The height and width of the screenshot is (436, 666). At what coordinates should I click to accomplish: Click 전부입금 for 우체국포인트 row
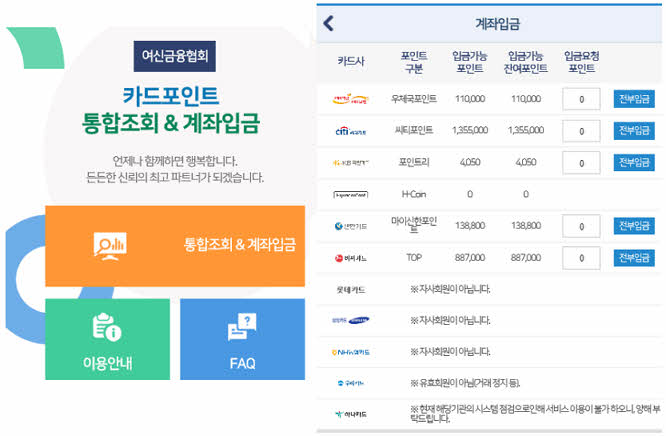click(x=634, y=99)
